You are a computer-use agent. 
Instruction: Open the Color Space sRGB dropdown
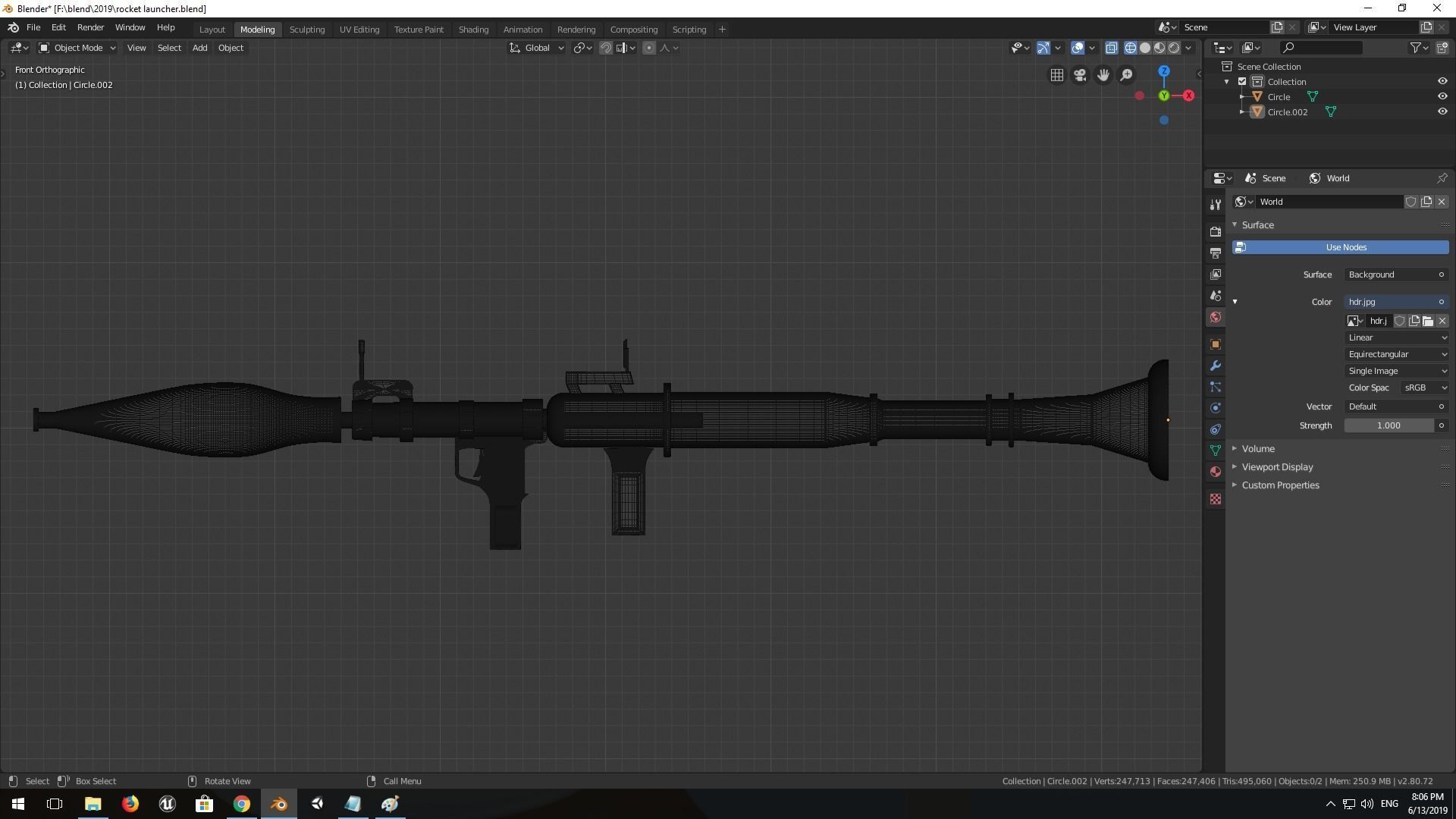tap(1423, 388)
